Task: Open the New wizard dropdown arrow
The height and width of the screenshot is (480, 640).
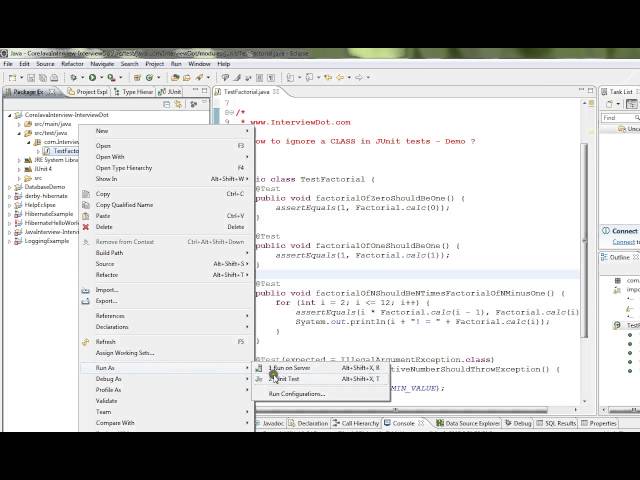Action: 21,78
